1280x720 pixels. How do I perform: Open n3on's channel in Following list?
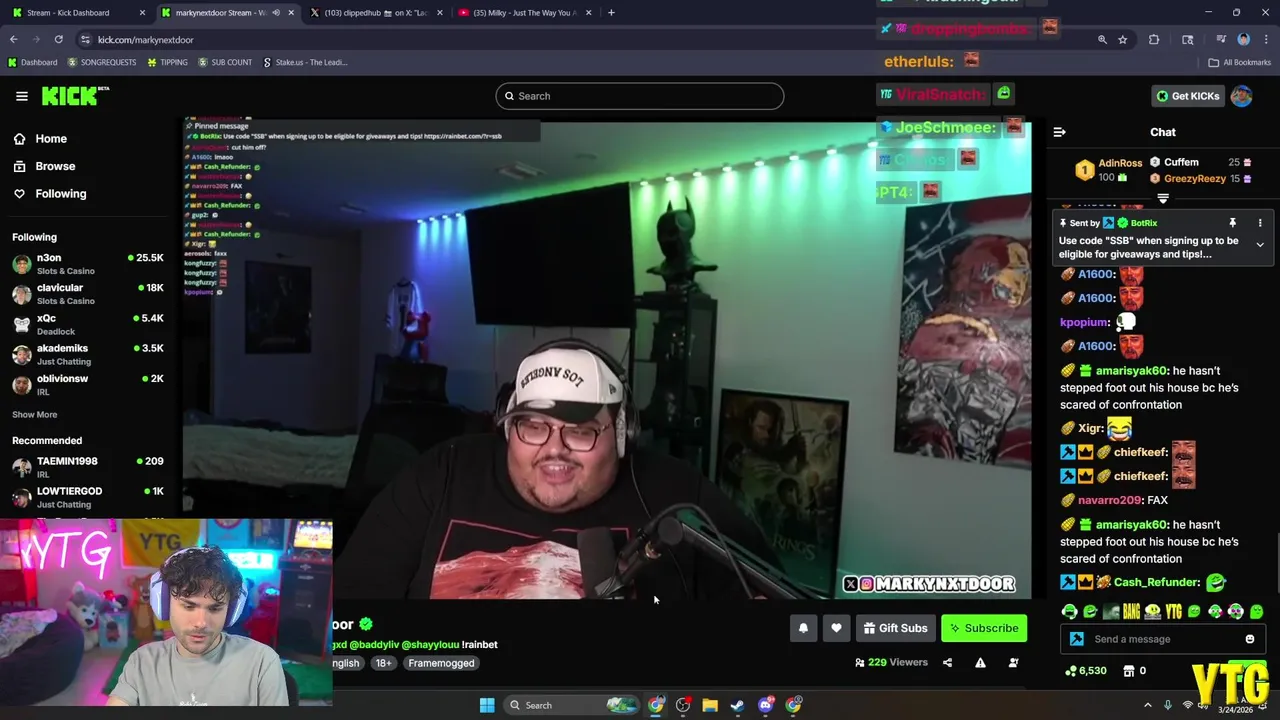pos(88,264)
